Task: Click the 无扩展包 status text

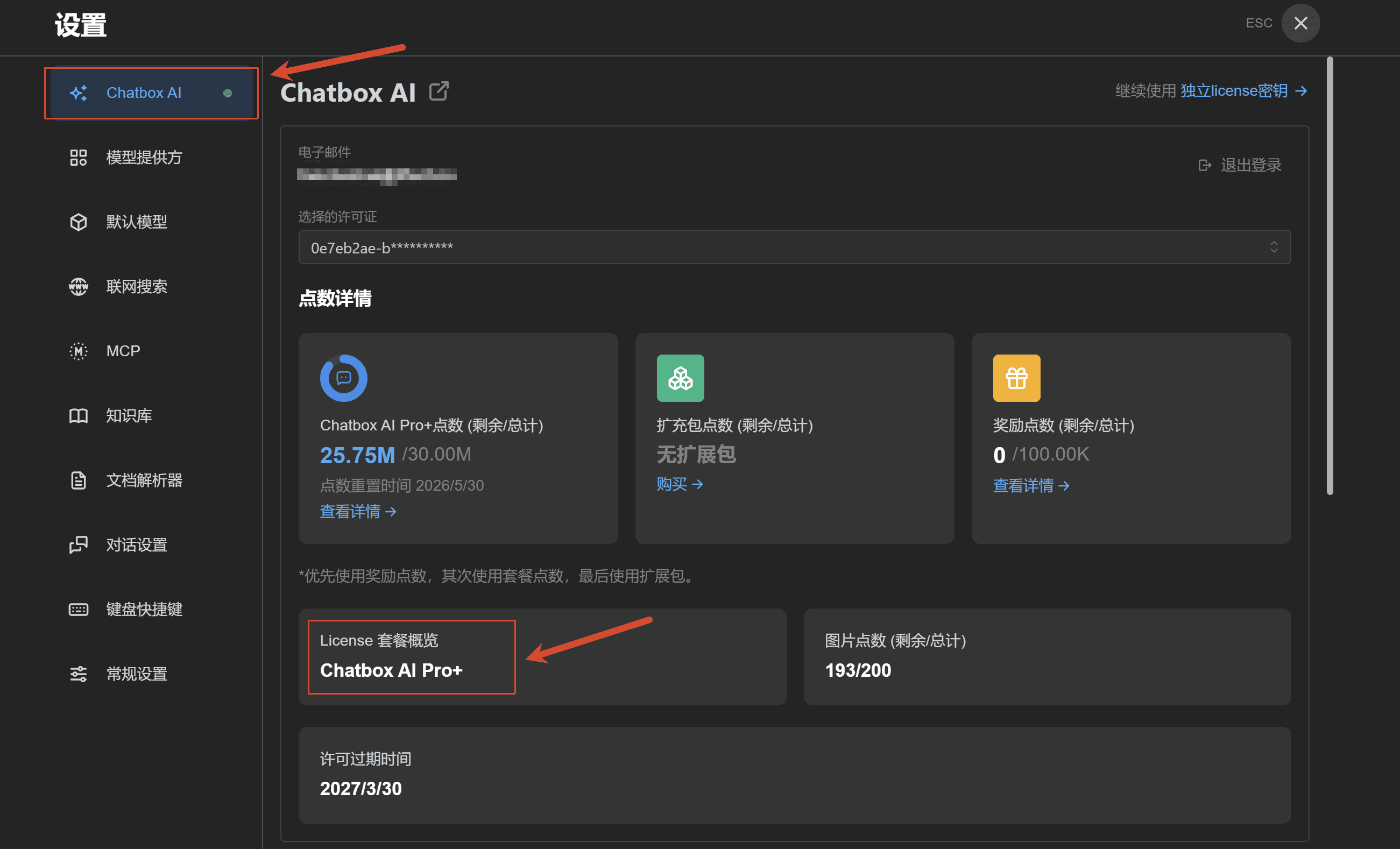Action: 696,455
